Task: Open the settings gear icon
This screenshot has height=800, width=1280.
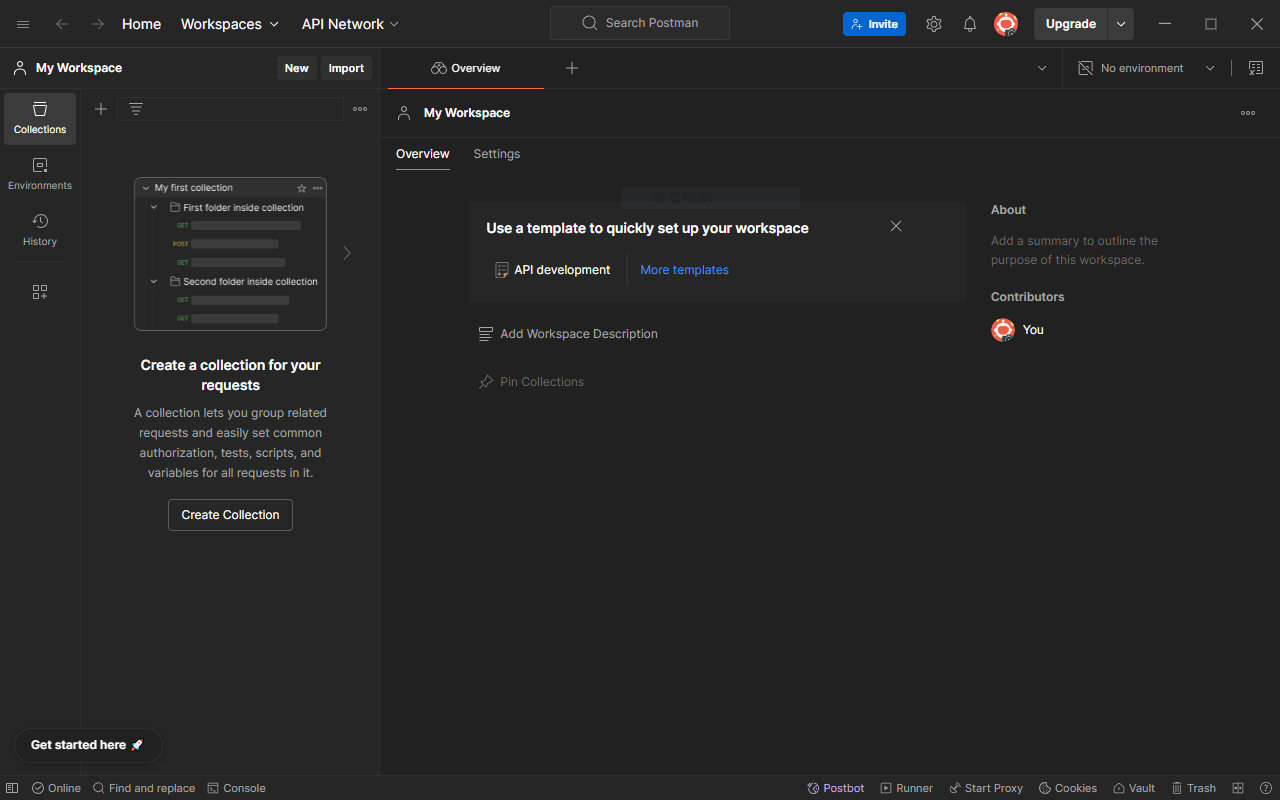Action: pos(934,24)
